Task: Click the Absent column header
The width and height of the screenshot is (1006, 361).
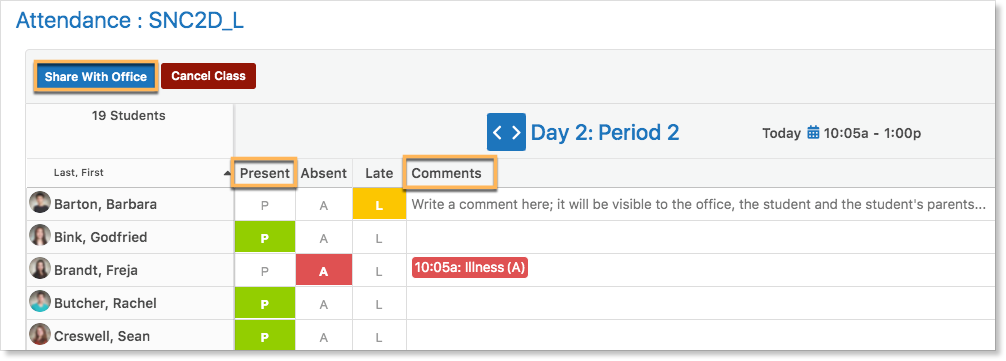Action: point(324,173)
